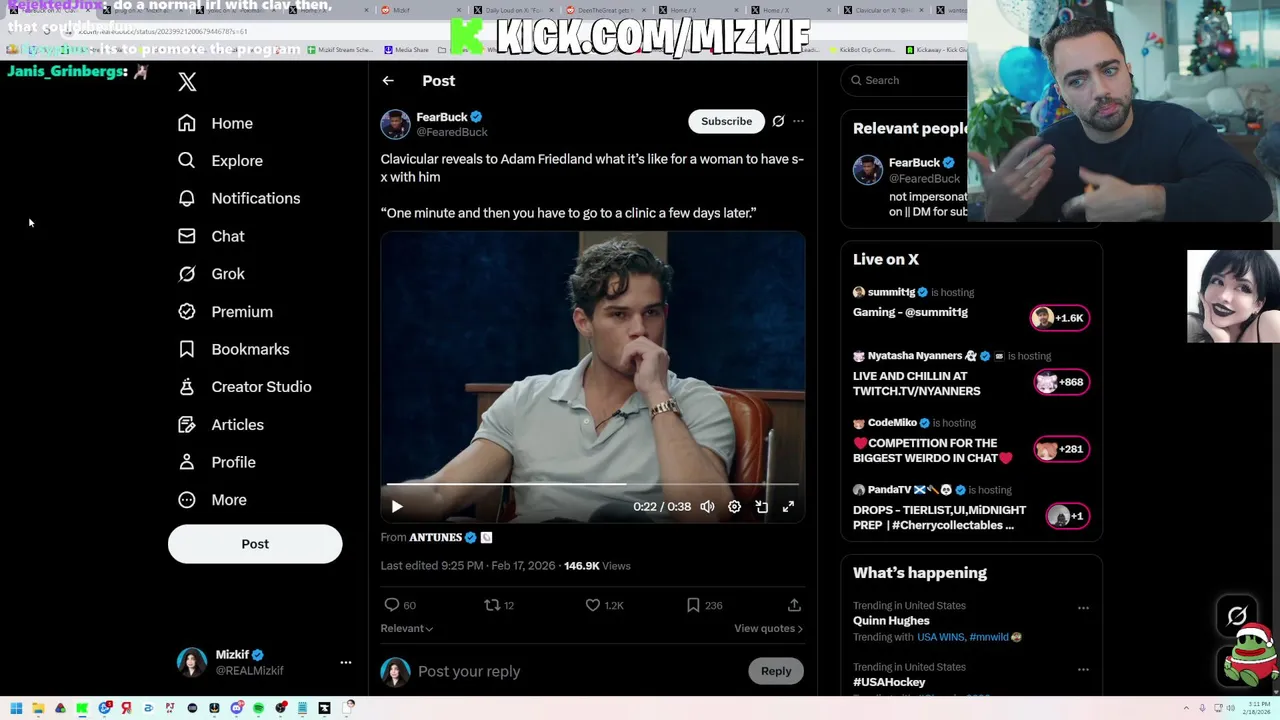Viewport: 1280px width, 720px height.
Task: Click the Search box
Action: [905, 80]
